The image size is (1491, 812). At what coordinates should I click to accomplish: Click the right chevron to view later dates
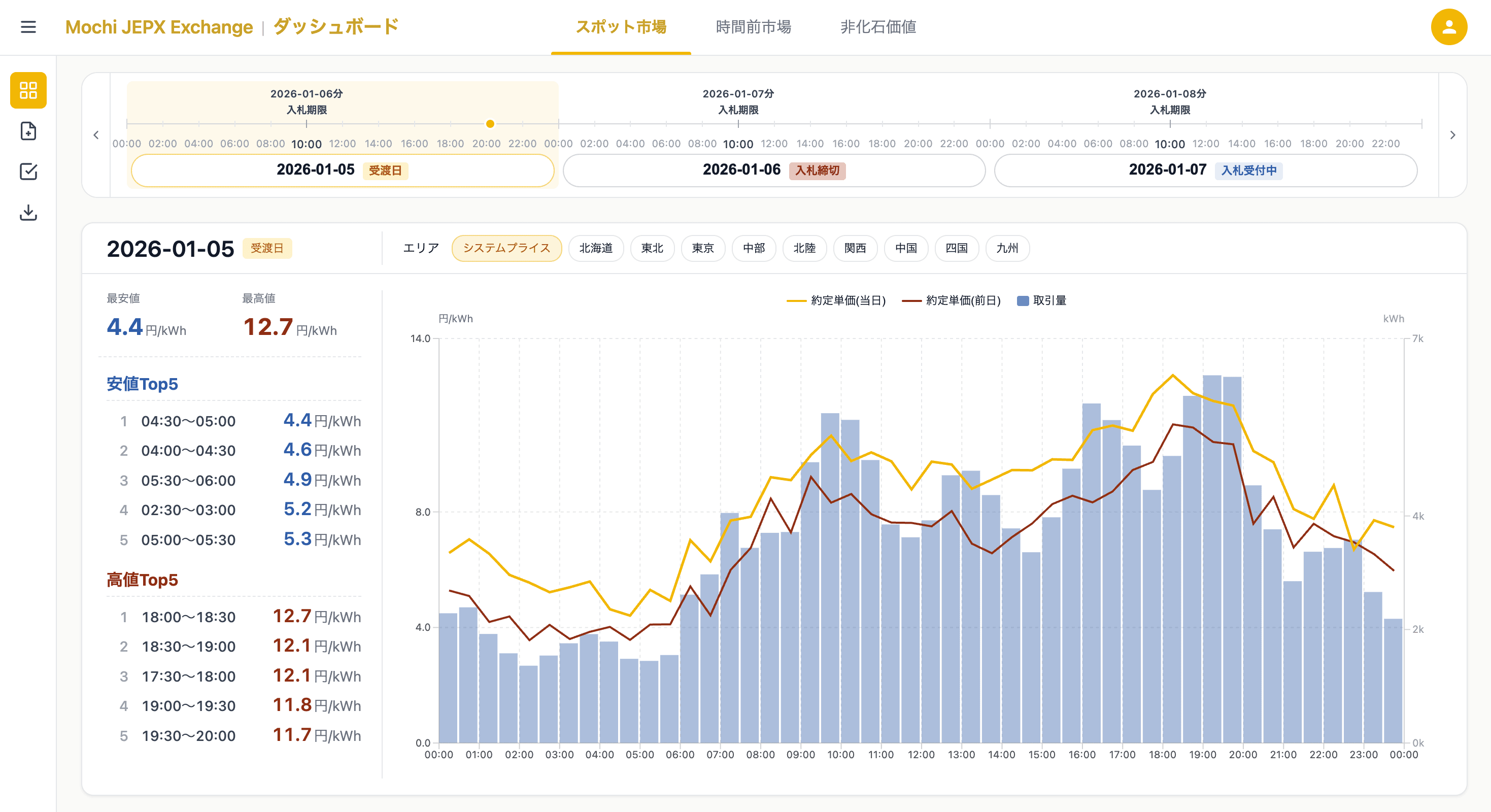[x=1453, y=134]
